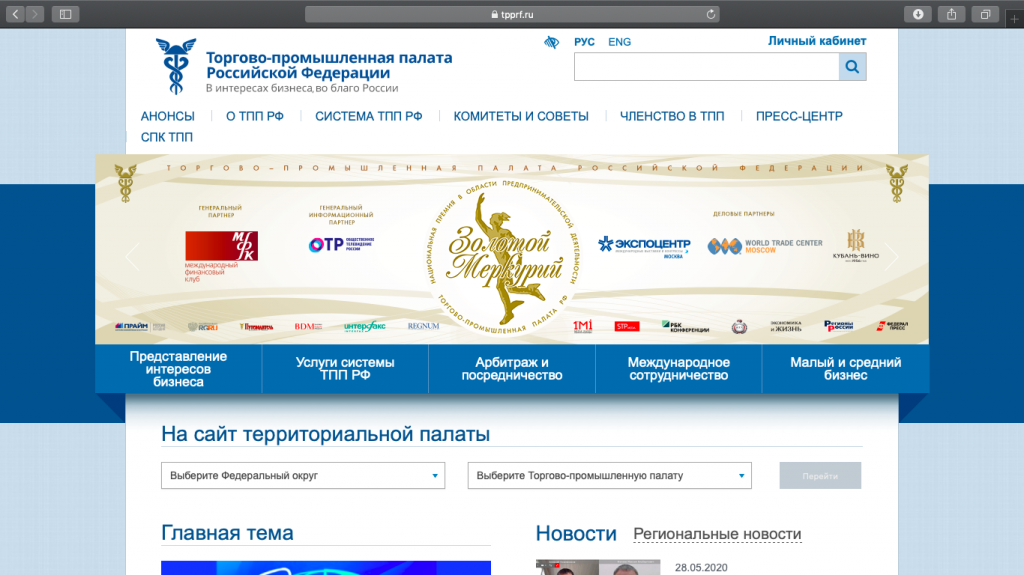Screen dimensions: 1024x575
Task: Switch to the Региональные новости tab
Action: pyautogui.click(x=717, y=534)
